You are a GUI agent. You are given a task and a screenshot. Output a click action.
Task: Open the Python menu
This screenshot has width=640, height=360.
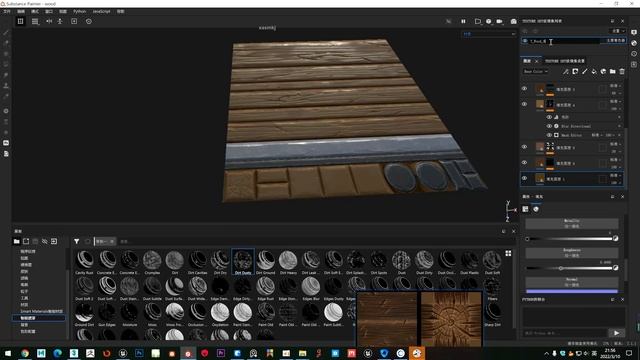[80, 11]
